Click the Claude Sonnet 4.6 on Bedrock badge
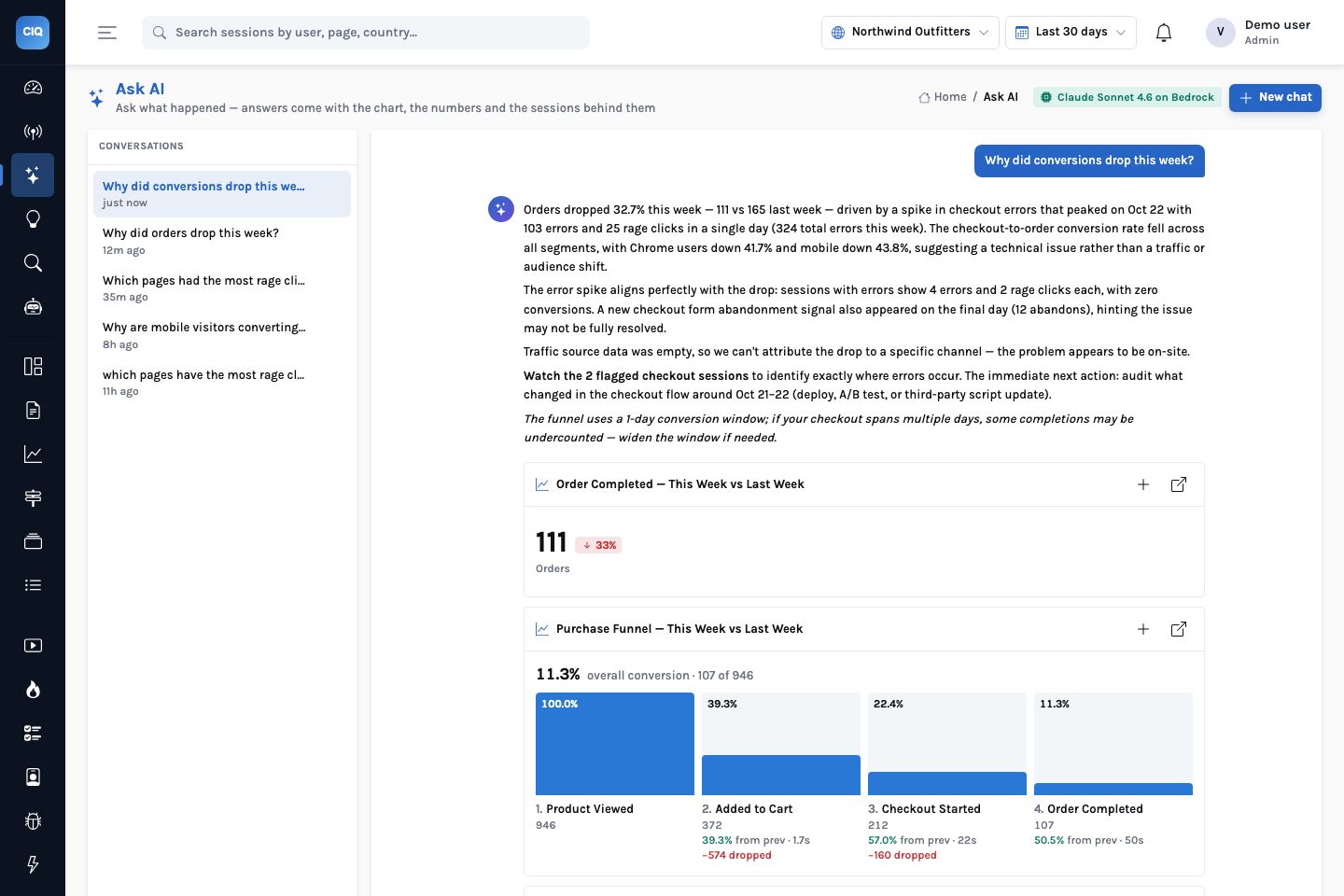The image size is (1344, 896). point(1127,97)
